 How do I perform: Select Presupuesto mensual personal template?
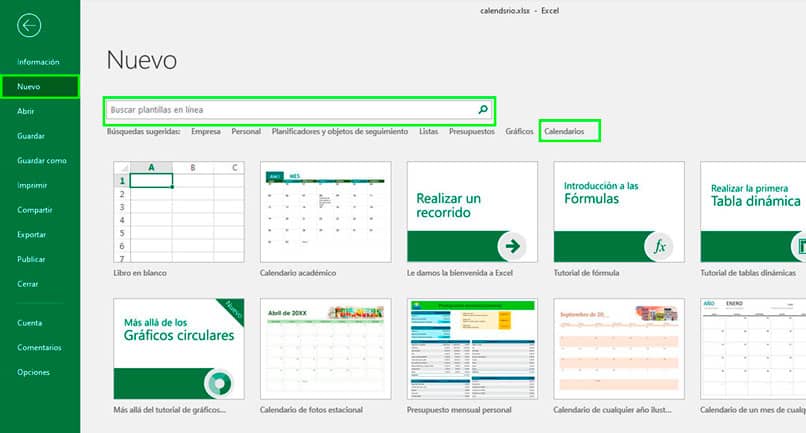(472, 349)
